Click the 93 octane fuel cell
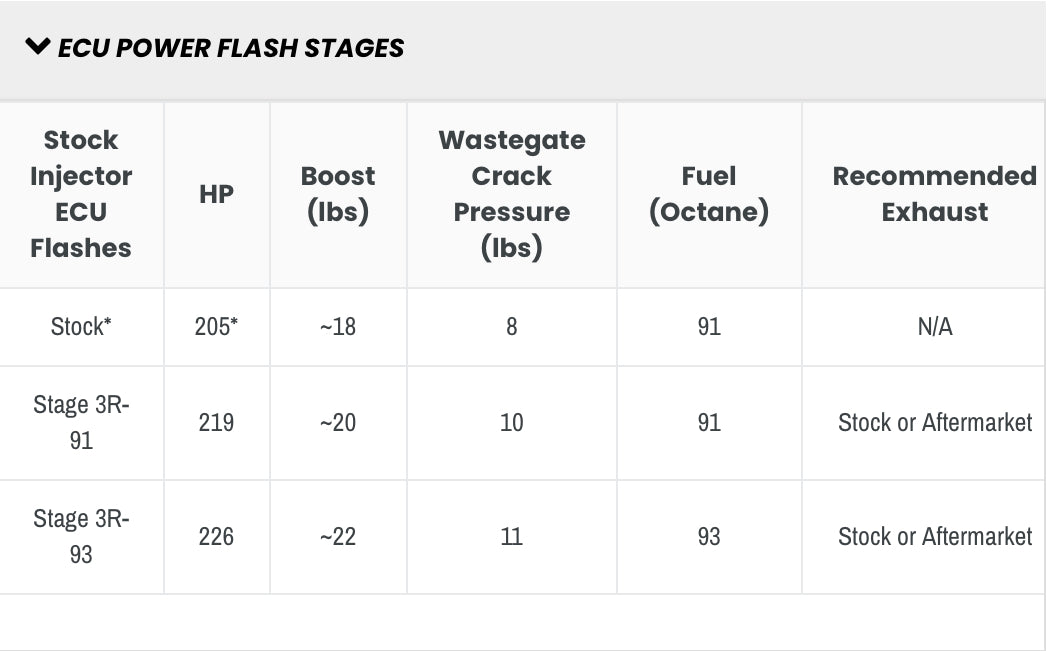Viewport: 1048px width, 651px height. tap(709, 536)
